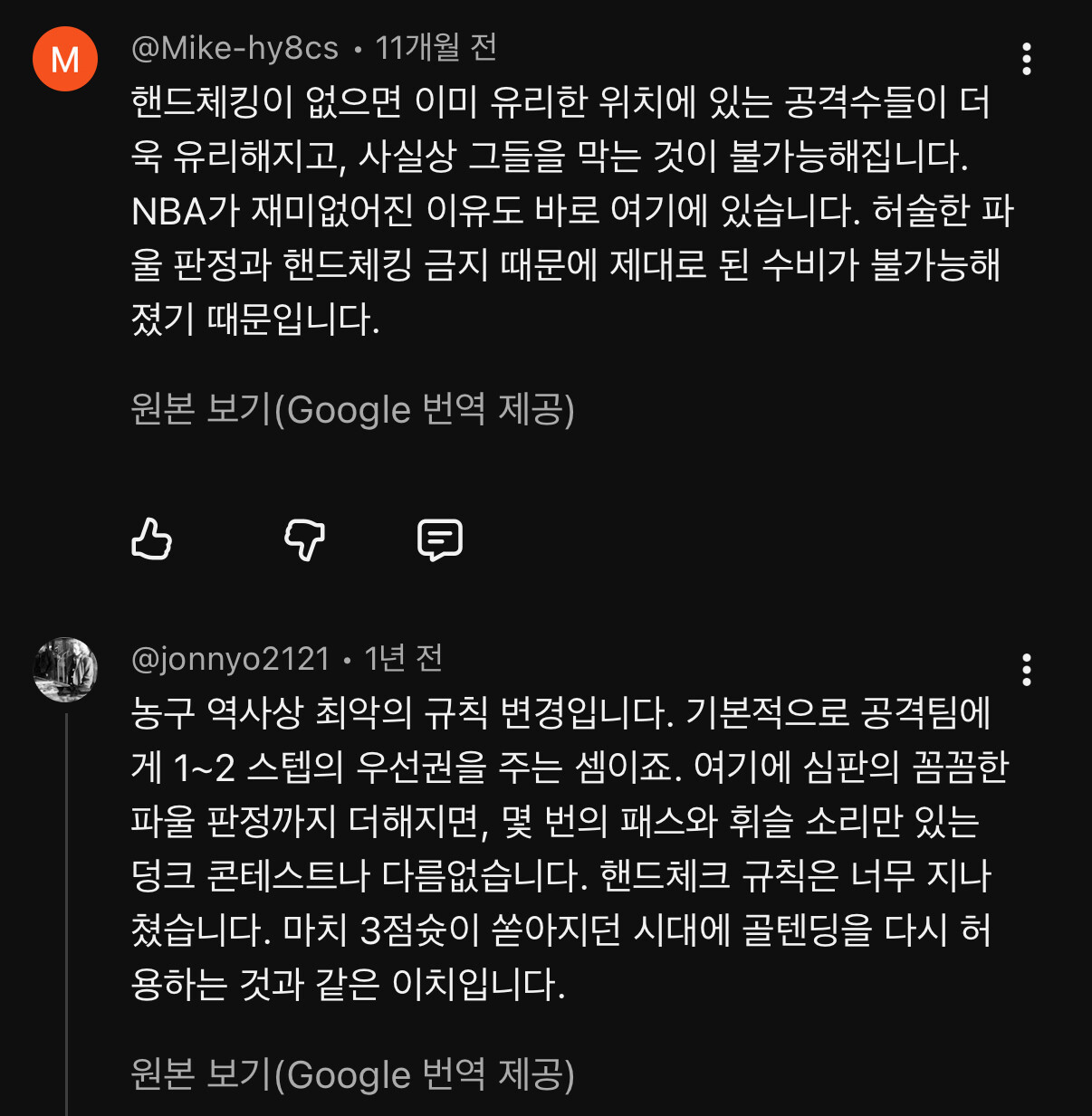Show original text of jonnyo2121 comment
This screenshot has width=1092, height=1116.
(x=352, y=1074)
